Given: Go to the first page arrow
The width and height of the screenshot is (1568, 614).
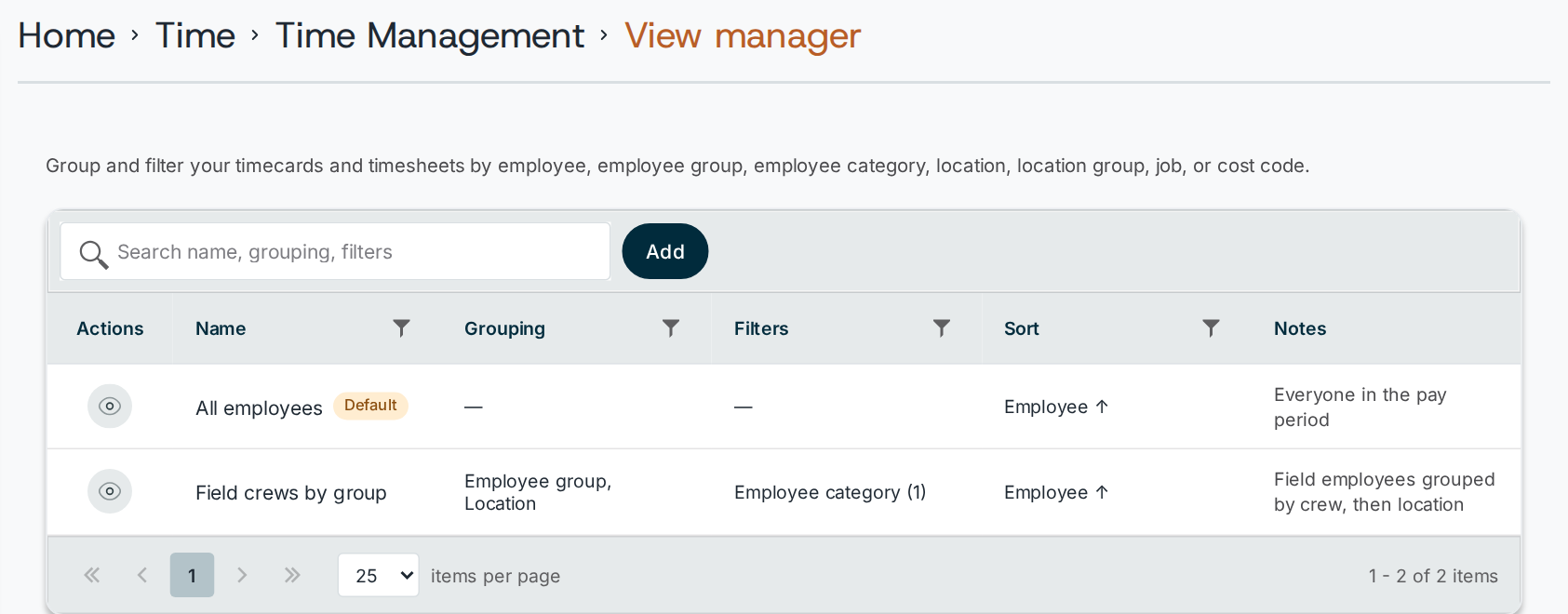Looking at the screenshot, I should pyautogui.click(x=92, y=575).
